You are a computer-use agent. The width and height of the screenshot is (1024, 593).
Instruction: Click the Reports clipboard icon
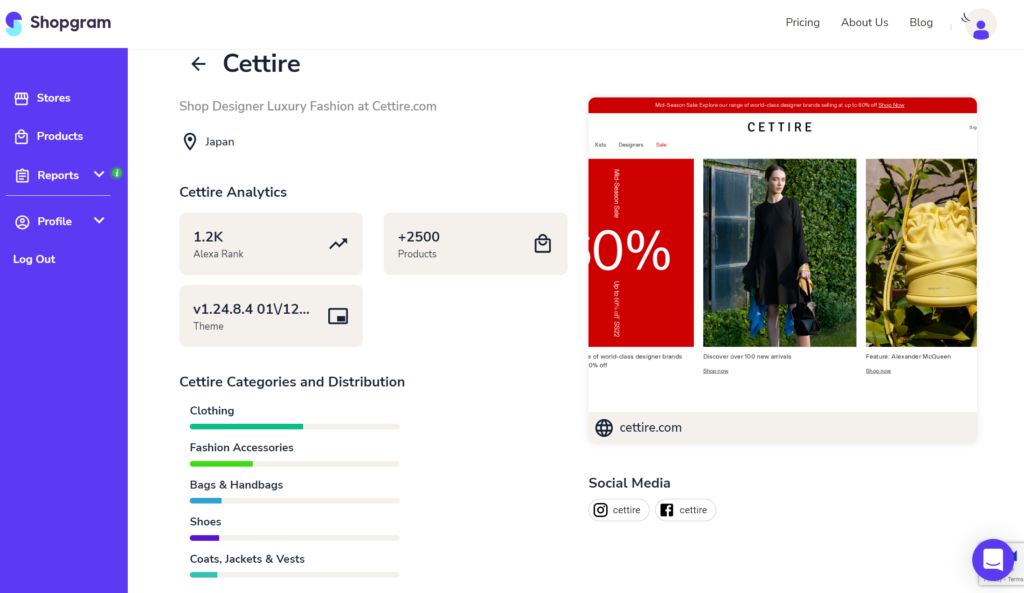pos(22,175)
